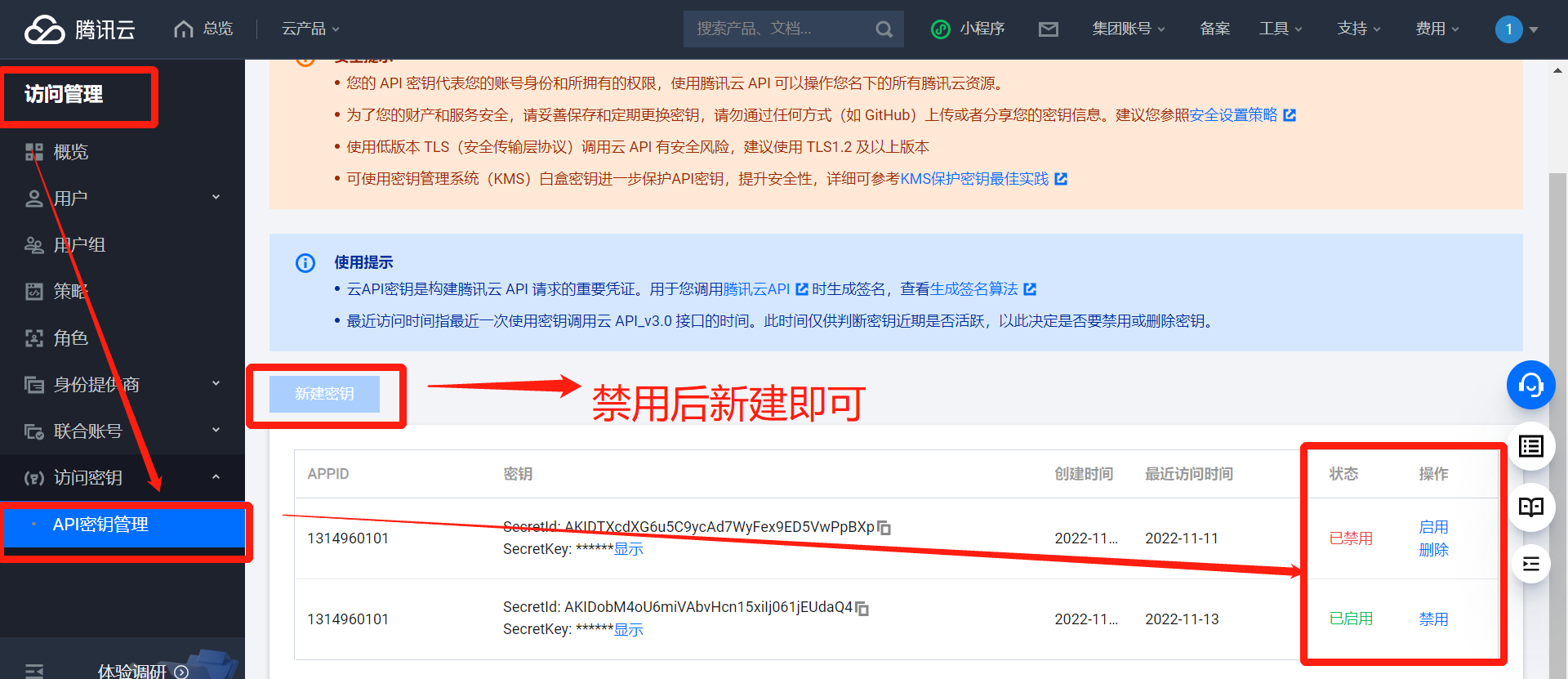The image size is (1568, 679).
Task: Open 体验调研 at sidebar bottom
Action: pos(143,671)
